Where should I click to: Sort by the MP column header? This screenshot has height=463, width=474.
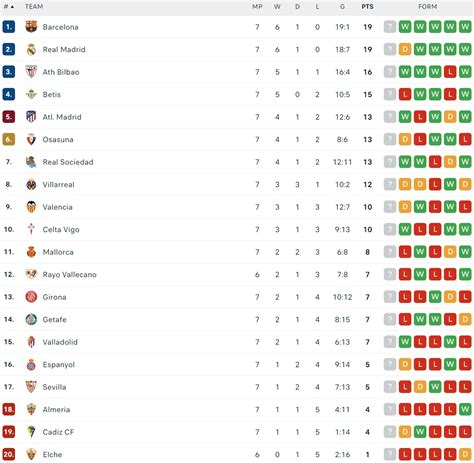(x=257, y=6)
